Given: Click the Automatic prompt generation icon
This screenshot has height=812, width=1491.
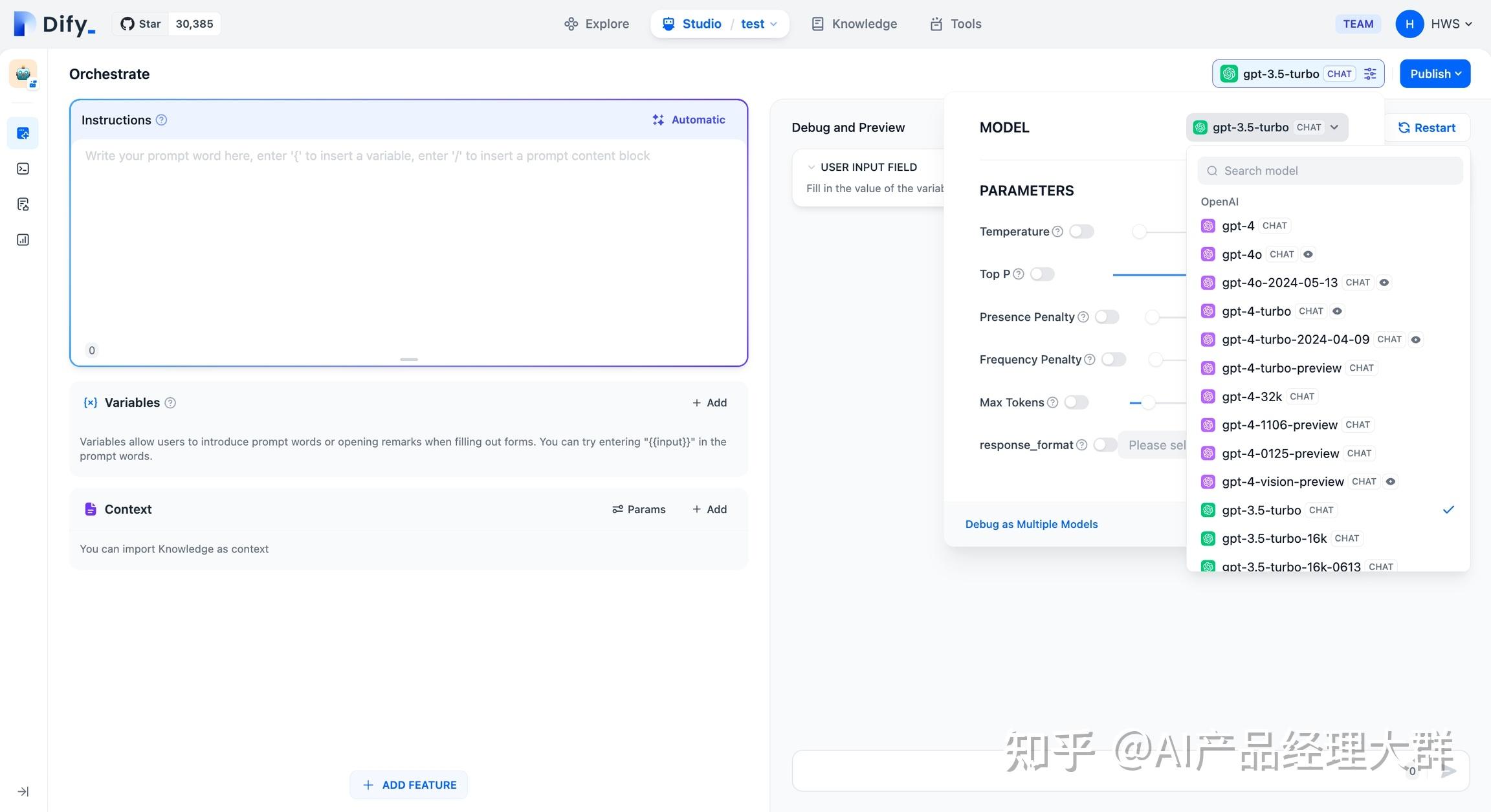Looking at the screenshot, I should pos(658,120).
